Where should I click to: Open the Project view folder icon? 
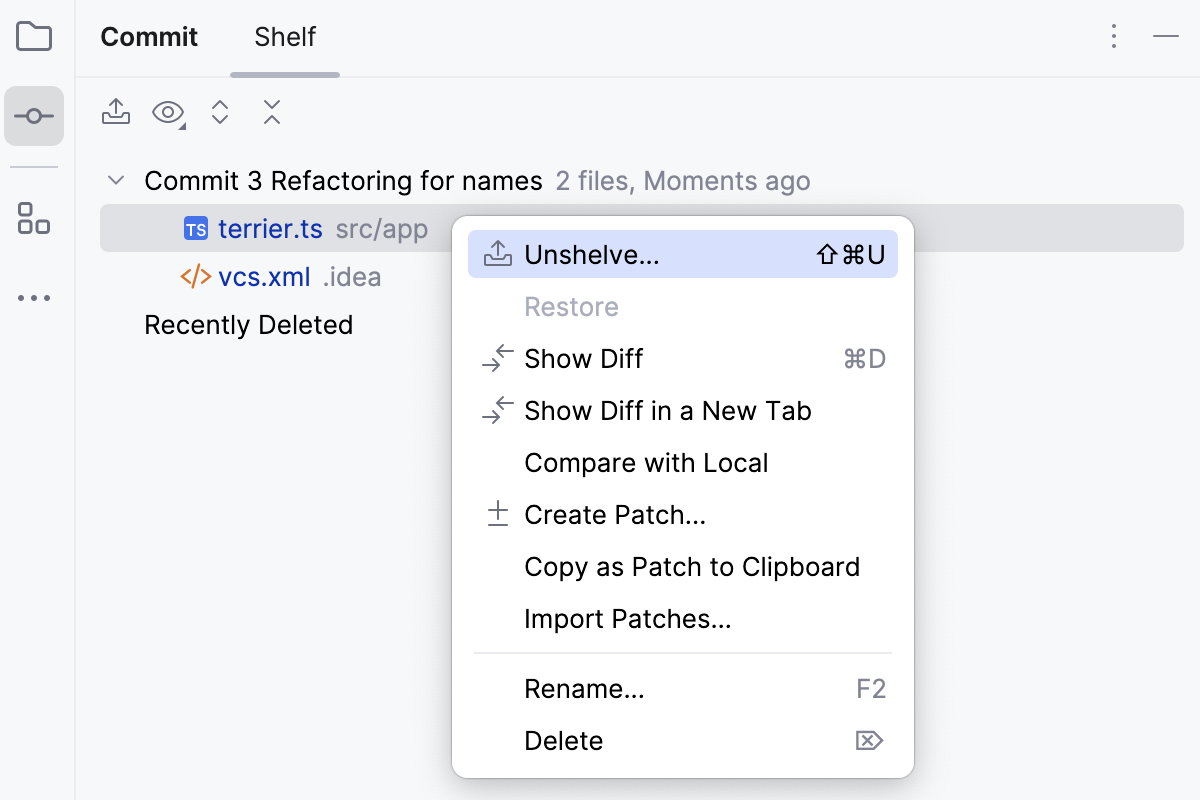point(34,36)
